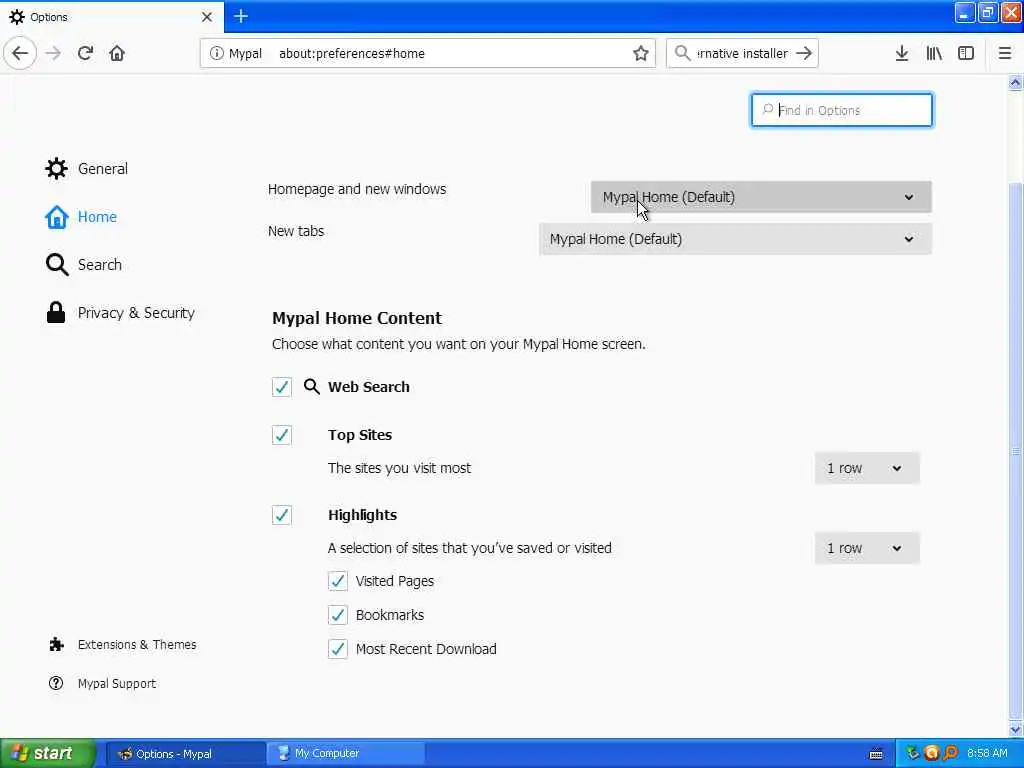Open the hamburger application menu

coord(1005,53)
